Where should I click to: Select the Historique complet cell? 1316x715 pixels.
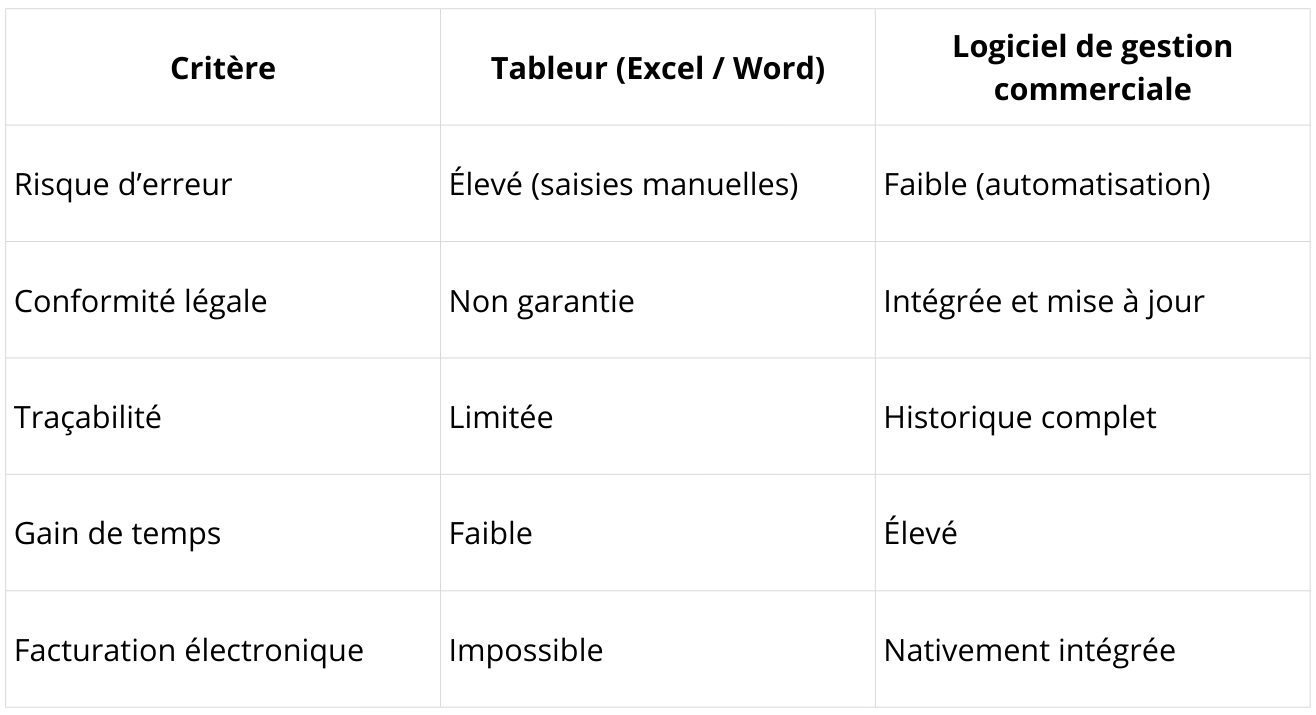click(1019, 417)
